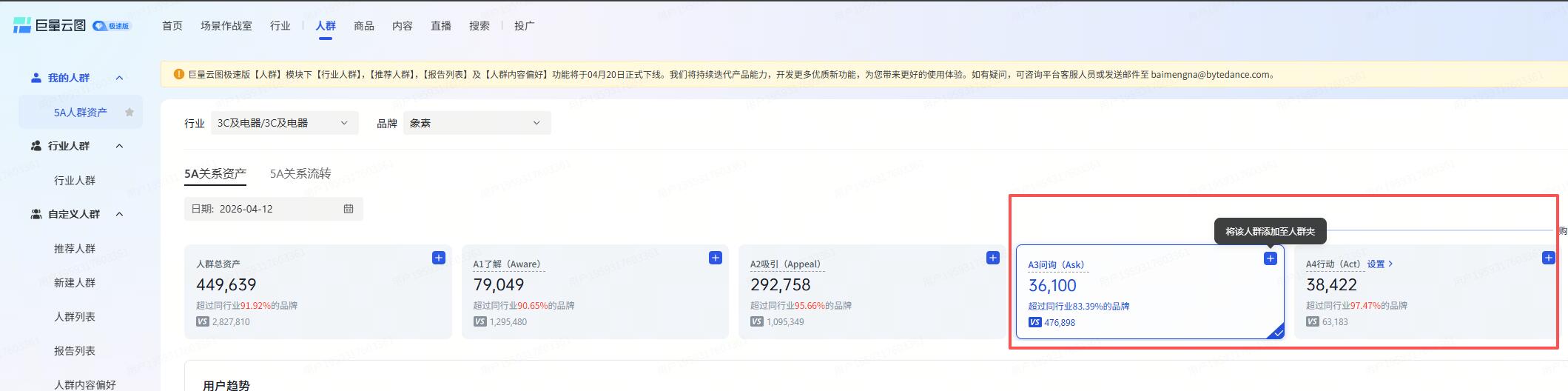
Task: Open 新建人群 in the sidebar
Action: 75,283
